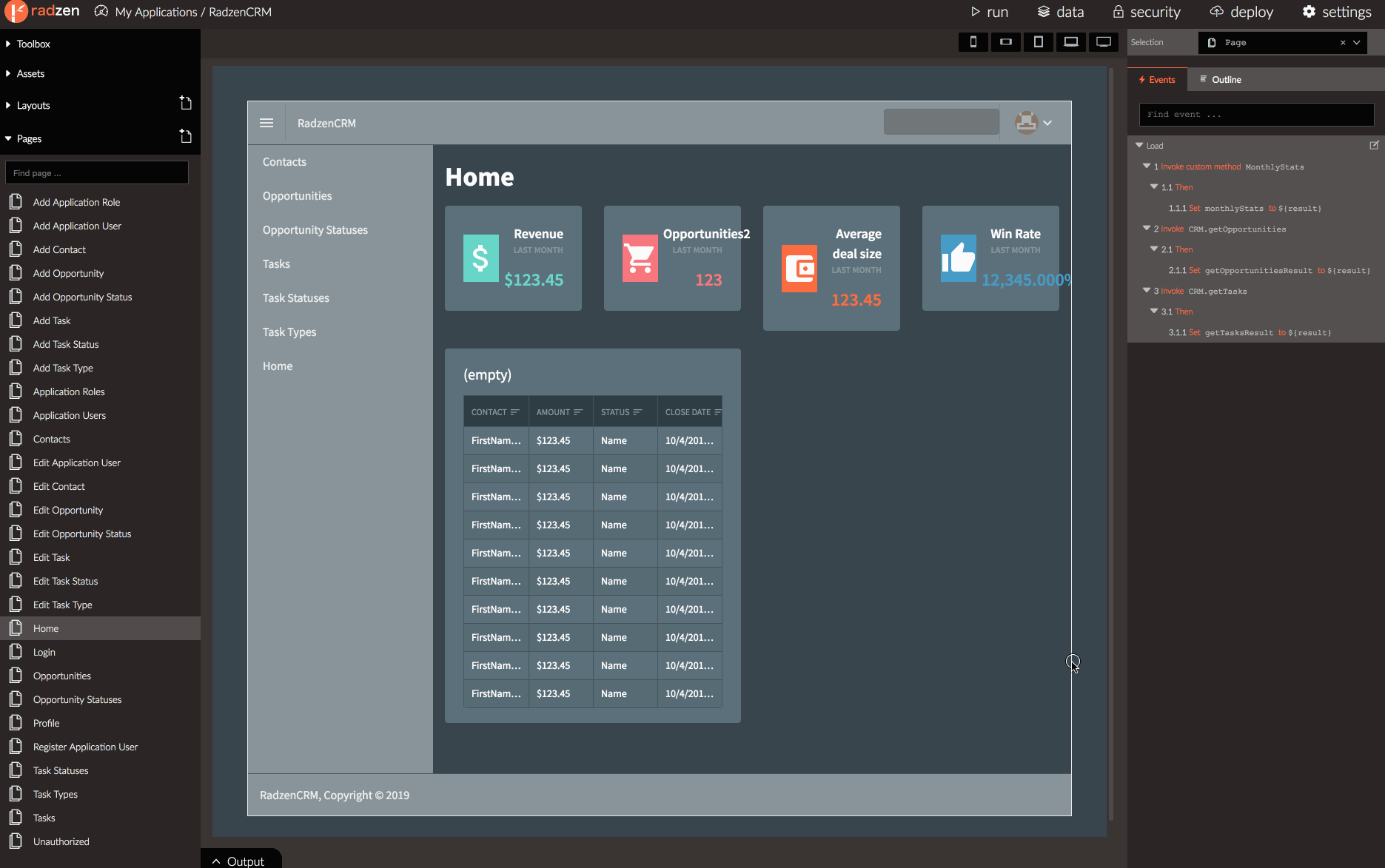Screen dimensions: 1385x868
Task: Click the Win Rate thumbs up icon
Action: [958, 258]
